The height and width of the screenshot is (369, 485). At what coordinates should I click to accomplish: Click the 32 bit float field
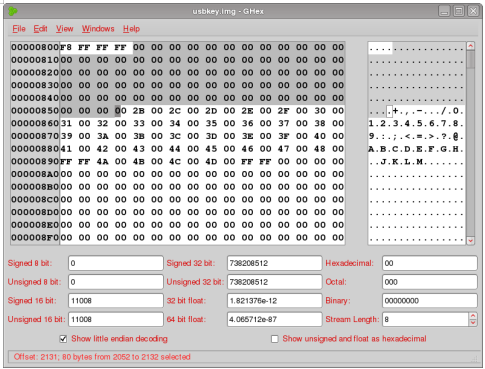pos(275,301)
